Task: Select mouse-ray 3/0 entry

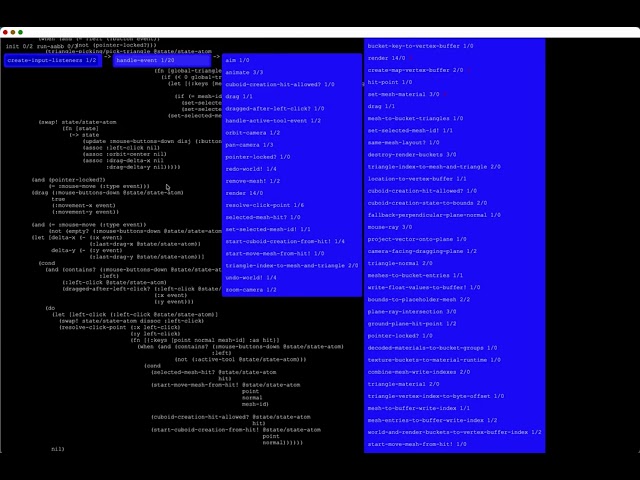Action: click(390, 227)
